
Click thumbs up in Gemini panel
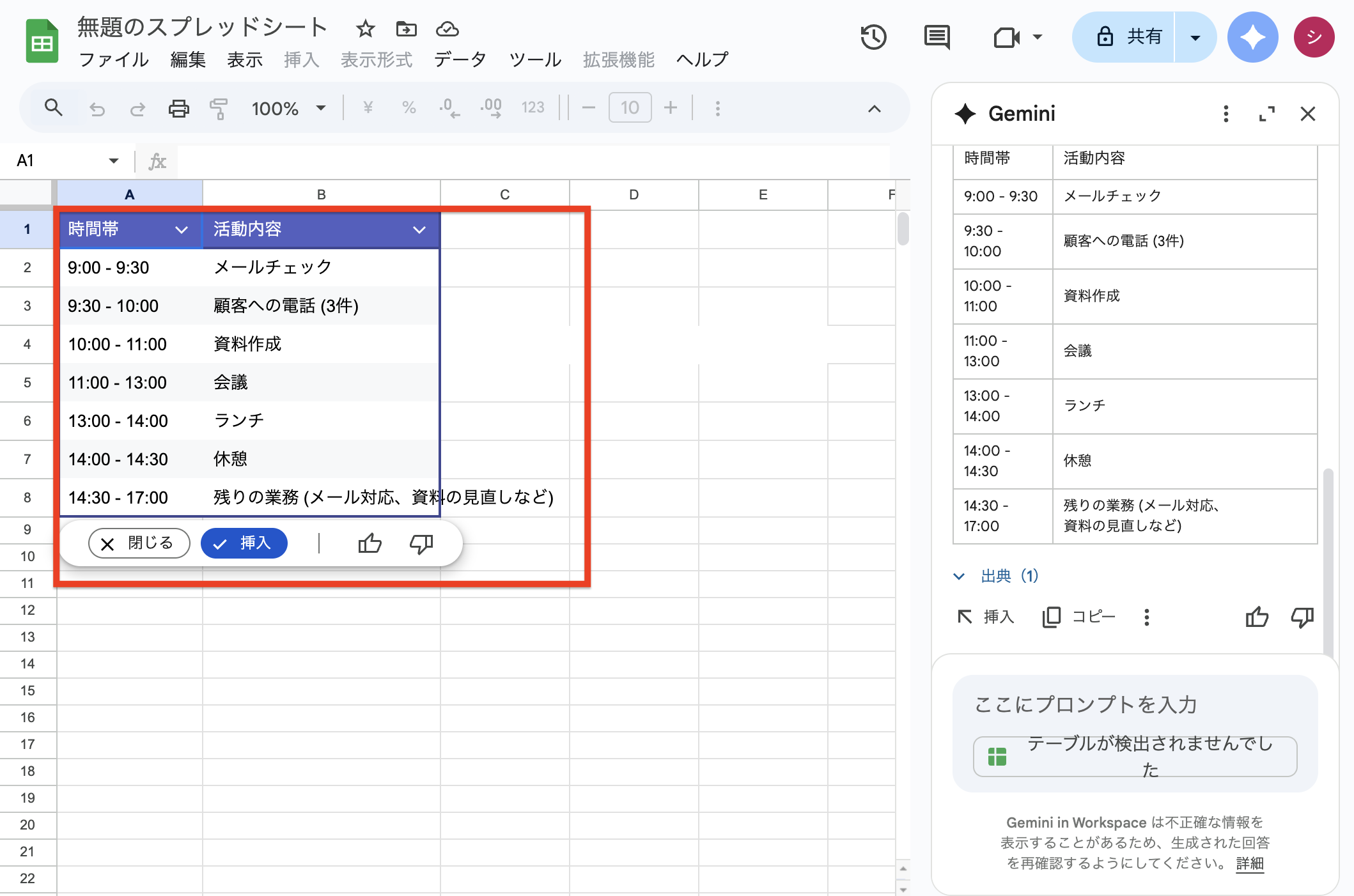[1256, 617]
